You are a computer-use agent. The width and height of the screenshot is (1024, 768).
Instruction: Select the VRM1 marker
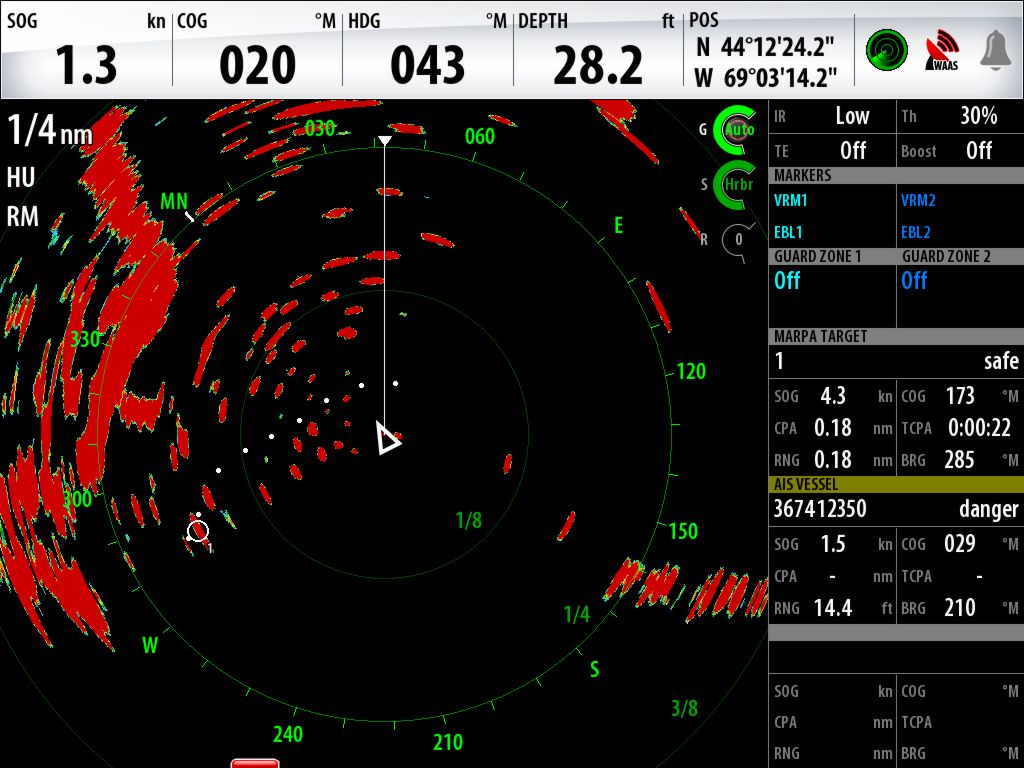pyautogui.click(x=790, y=200)
